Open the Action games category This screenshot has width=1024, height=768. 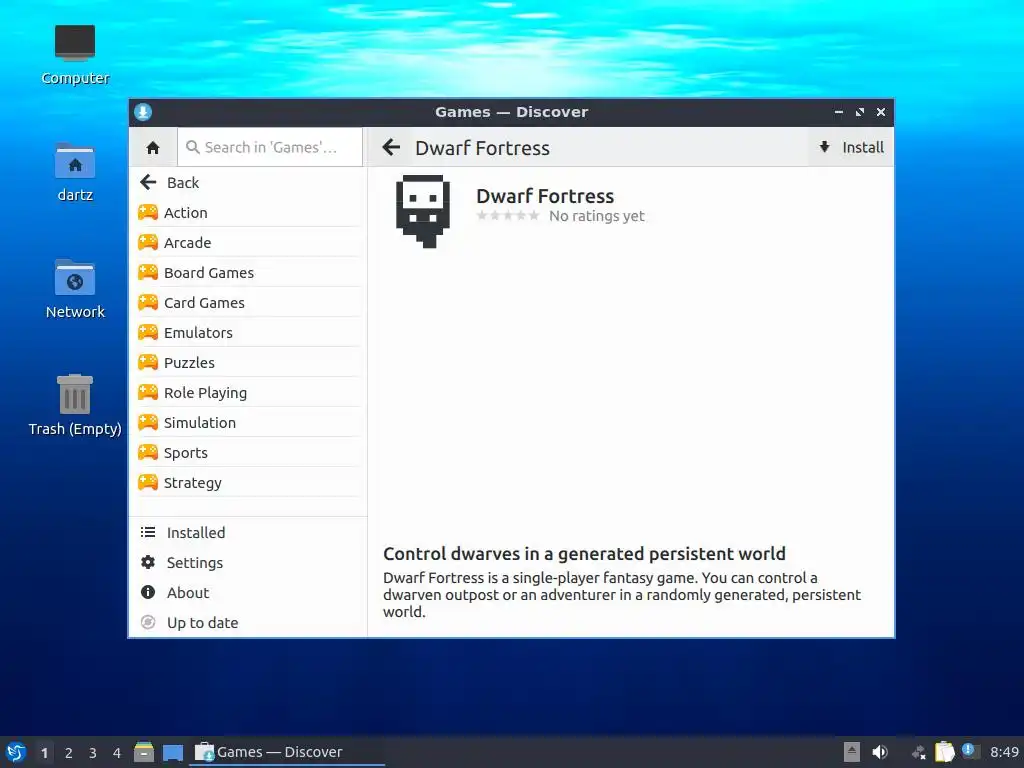pyautogui.click(x=248, y=213)
